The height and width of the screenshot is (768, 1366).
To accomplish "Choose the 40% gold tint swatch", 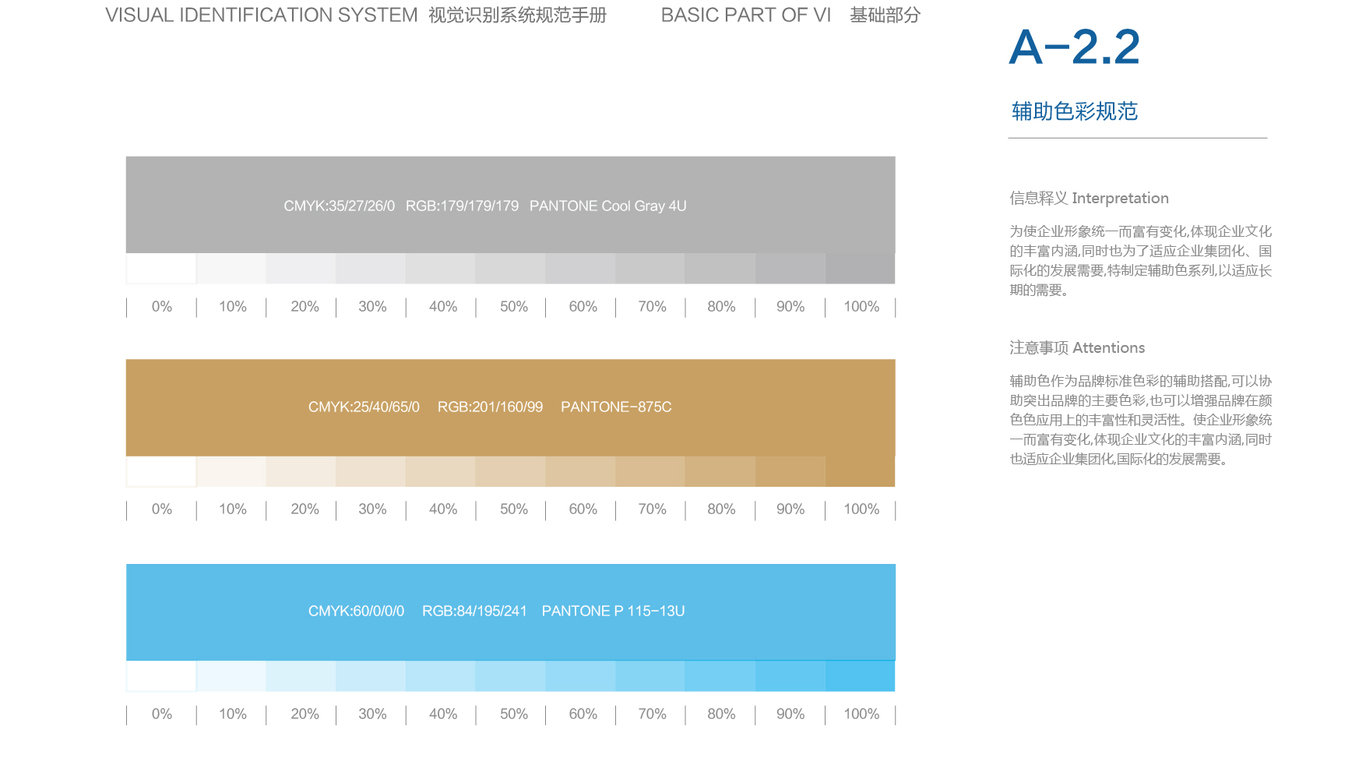I will (x=441, y=471).
